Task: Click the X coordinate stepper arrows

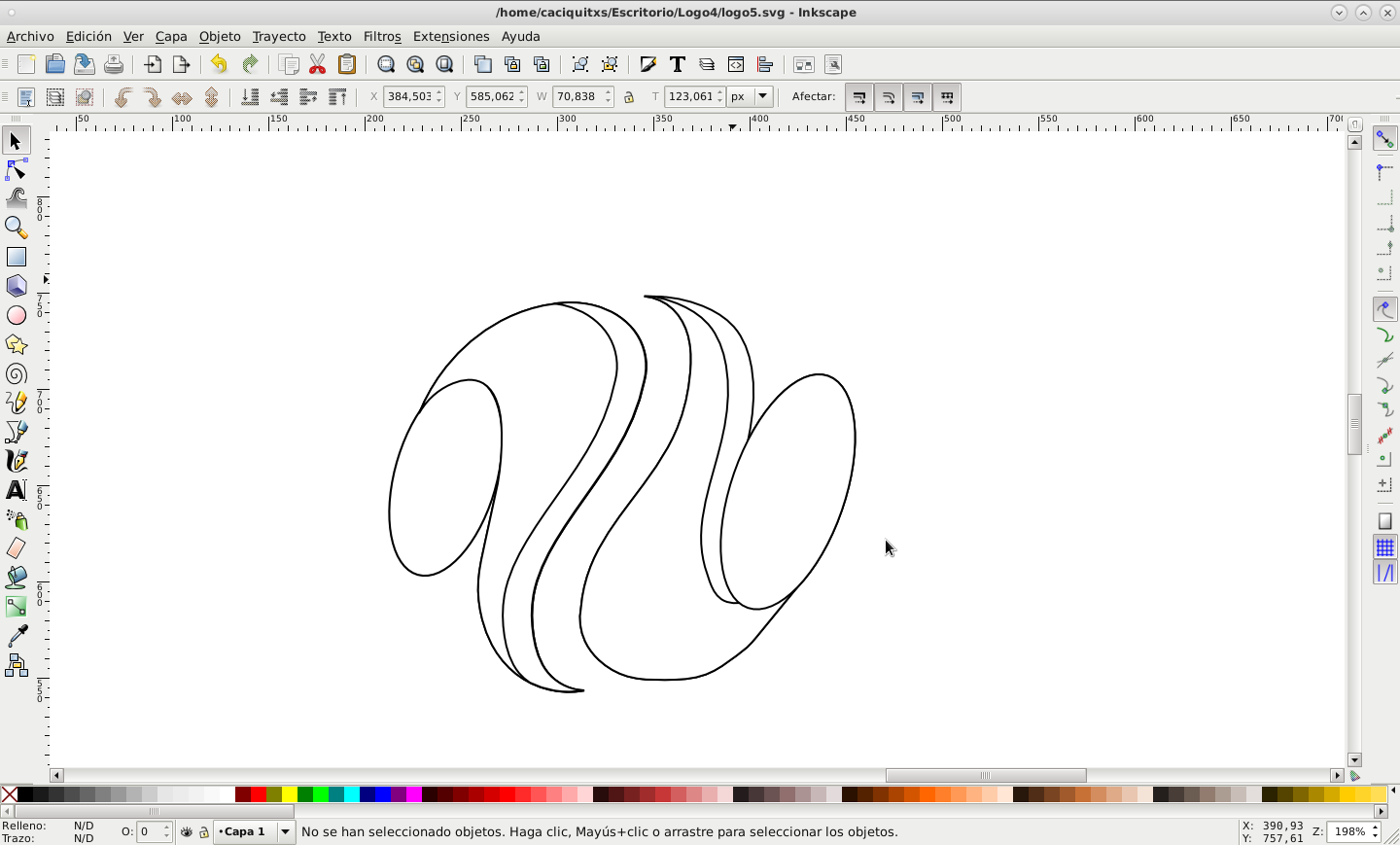Action: [439, 96]
